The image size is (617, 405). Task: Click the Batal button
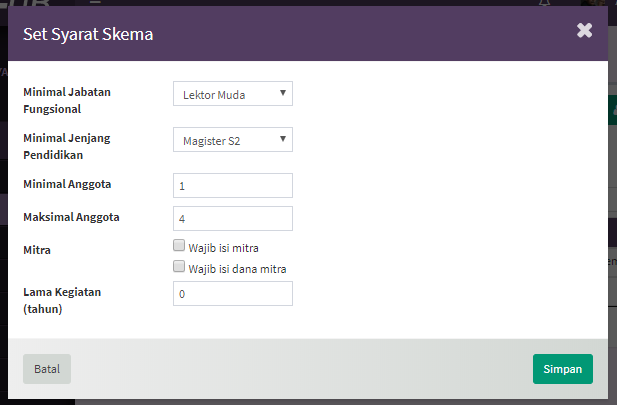point(47,369)
